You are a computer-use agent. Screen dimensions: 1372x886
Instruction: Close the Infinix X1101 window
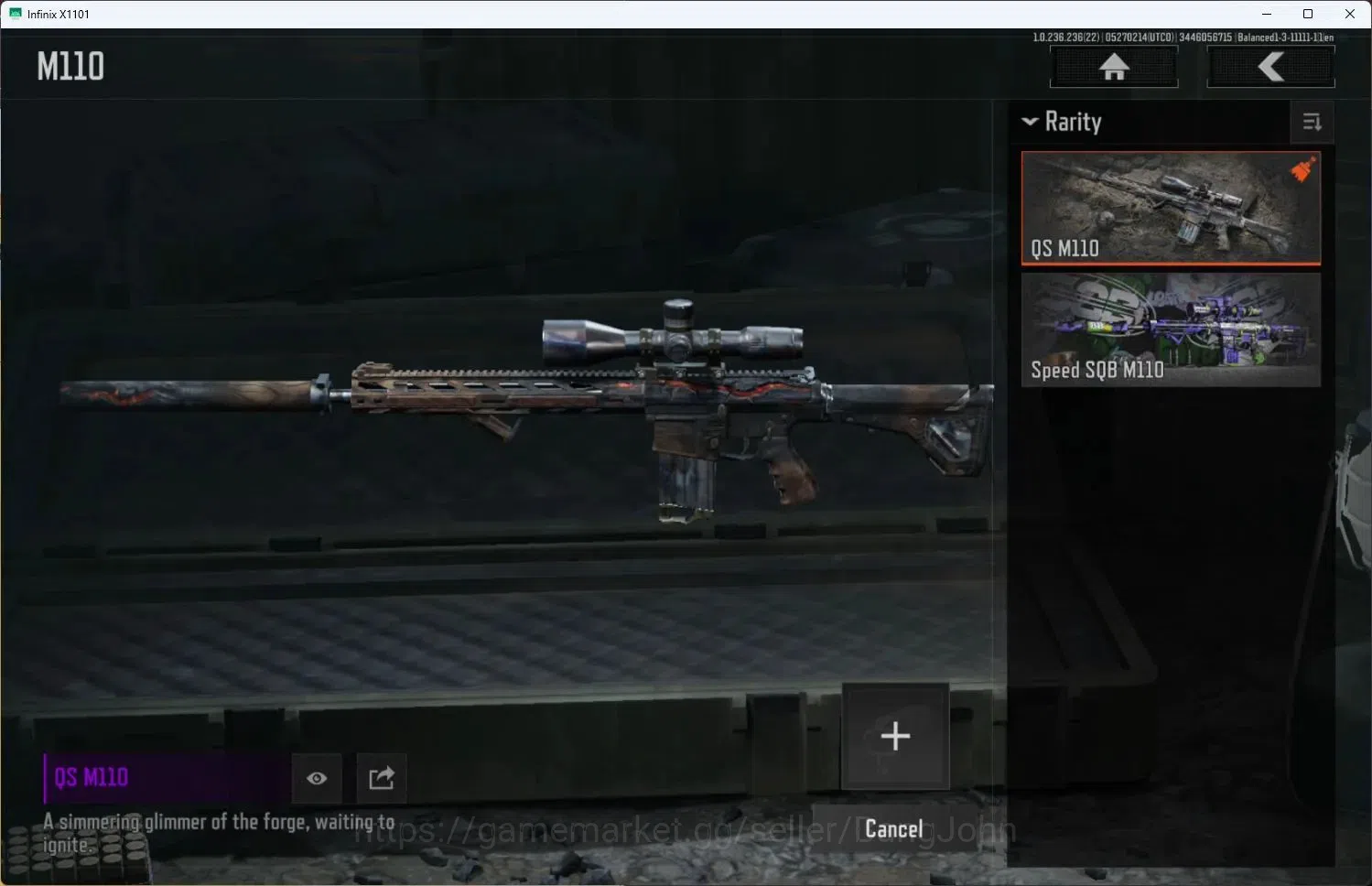point(1350,14)
